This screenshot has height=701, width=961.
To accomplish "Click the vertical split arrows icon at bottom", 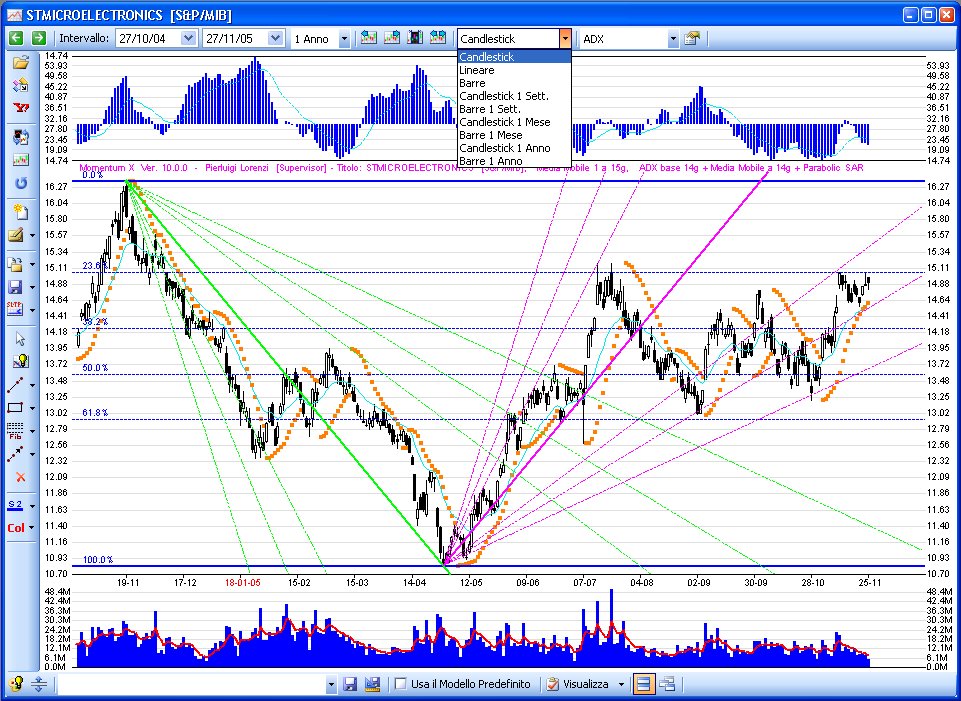I will point(39,684).
